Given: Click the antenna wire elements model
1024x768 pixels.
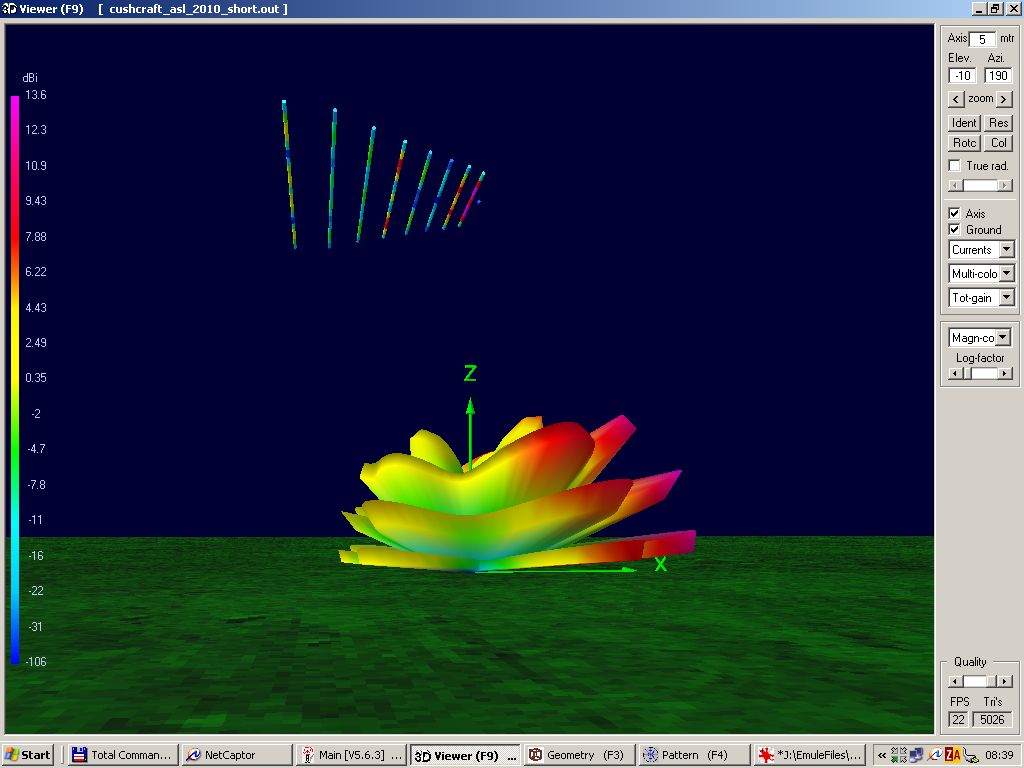Looking at the screenshot, I should [383, 174].
